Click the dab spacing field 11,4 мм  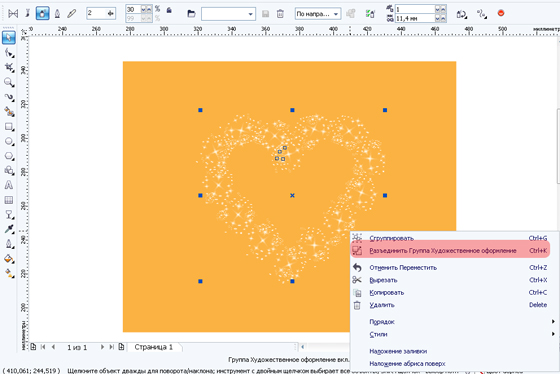415,18
